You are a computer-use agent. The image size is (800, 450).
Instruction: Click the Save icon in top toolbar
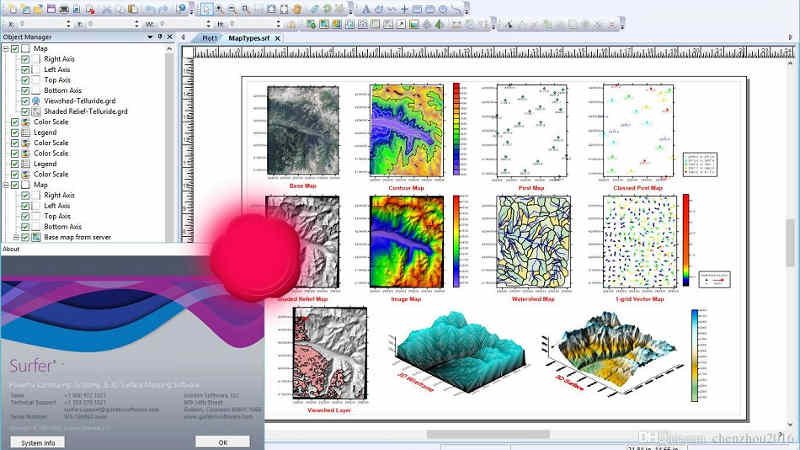click(x=51, y=9)
